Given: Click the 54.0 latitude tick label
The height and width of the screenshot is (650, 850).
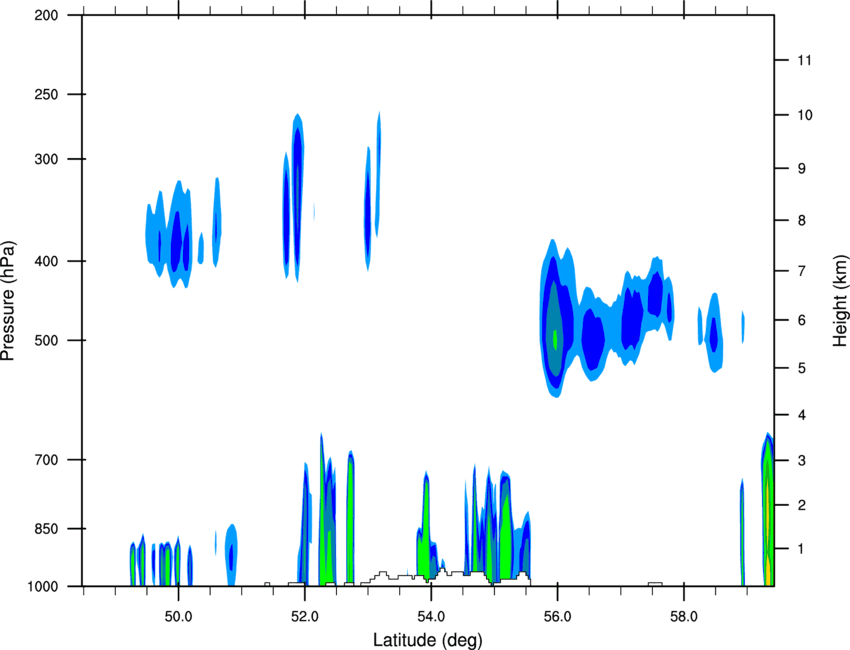Looking at the screenshot, I should (x=432, y=617).
